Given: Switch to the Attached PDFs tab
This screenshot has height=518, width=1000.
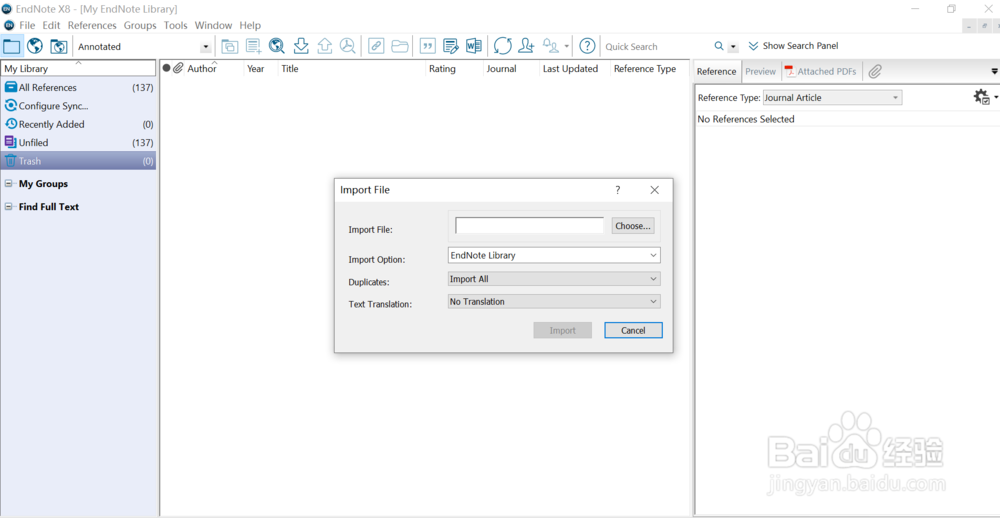Looking at the screenshot, I should (x=821, y=71).
